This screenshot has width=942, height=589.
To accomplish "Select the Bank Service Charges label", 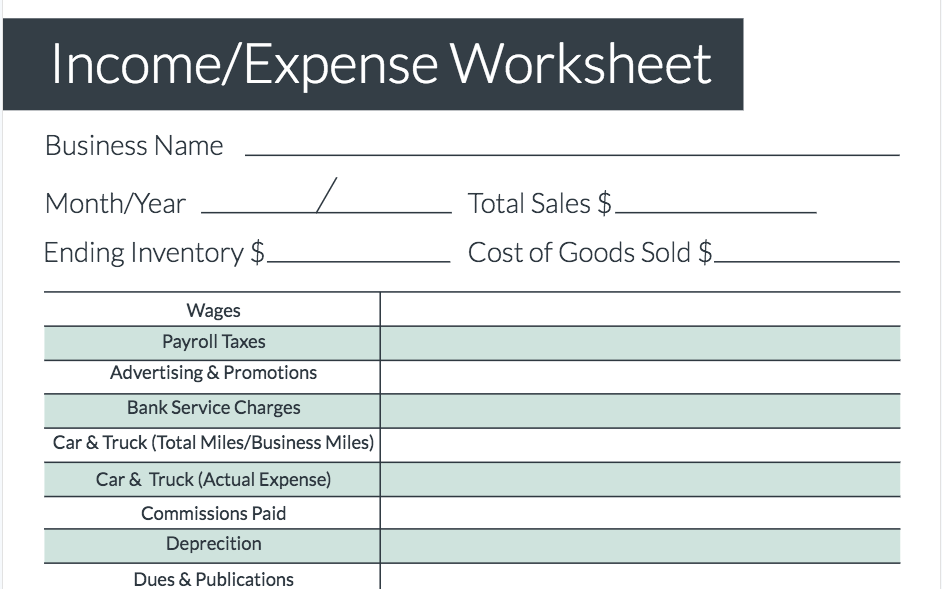I will [x=213, y=408].
